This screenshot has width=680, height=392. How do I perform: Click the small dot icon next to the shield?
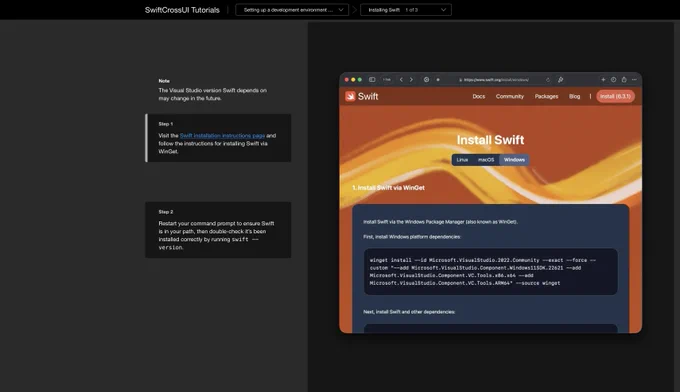pos(438,80)
